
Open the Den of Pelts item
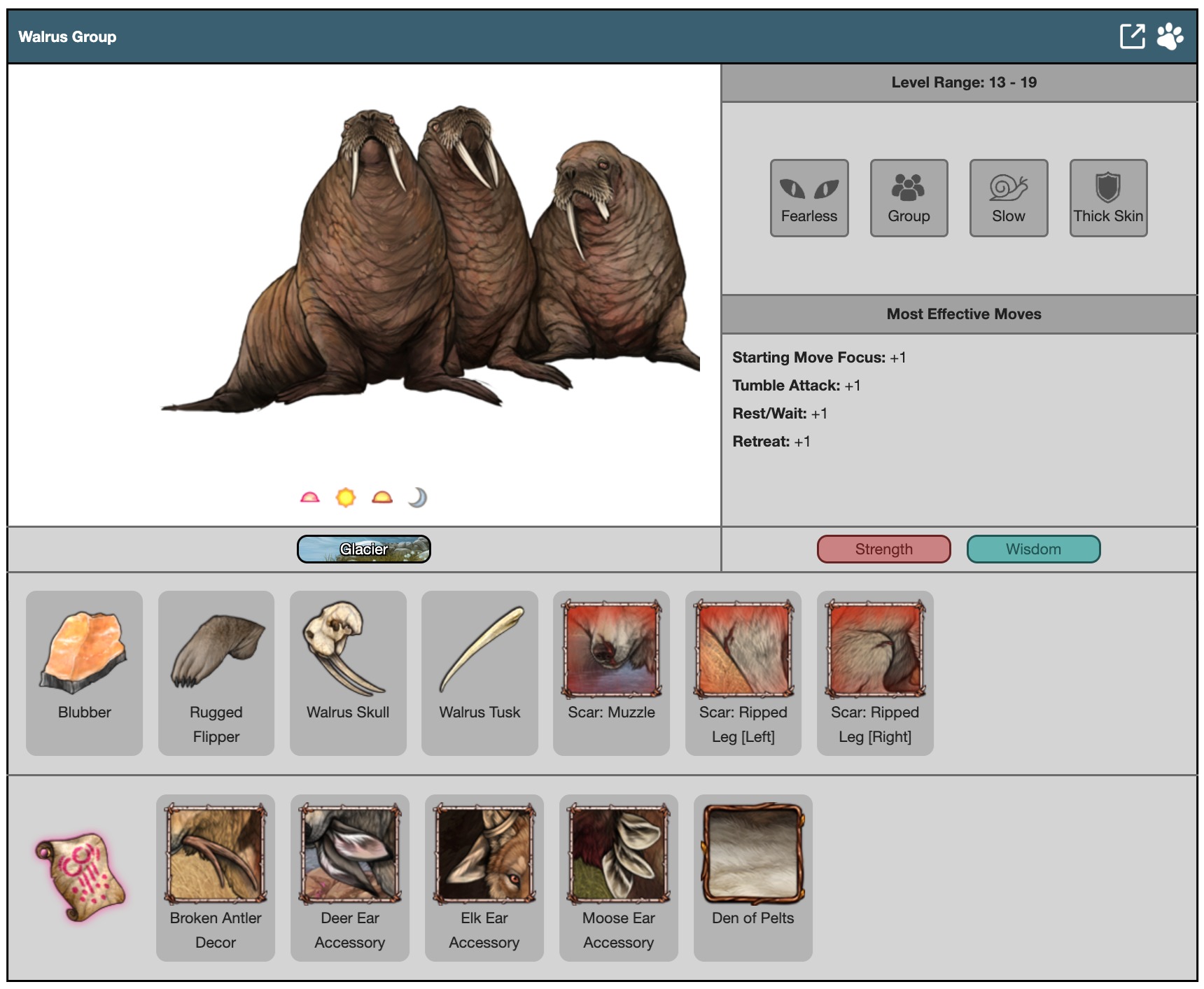(753, 876)
